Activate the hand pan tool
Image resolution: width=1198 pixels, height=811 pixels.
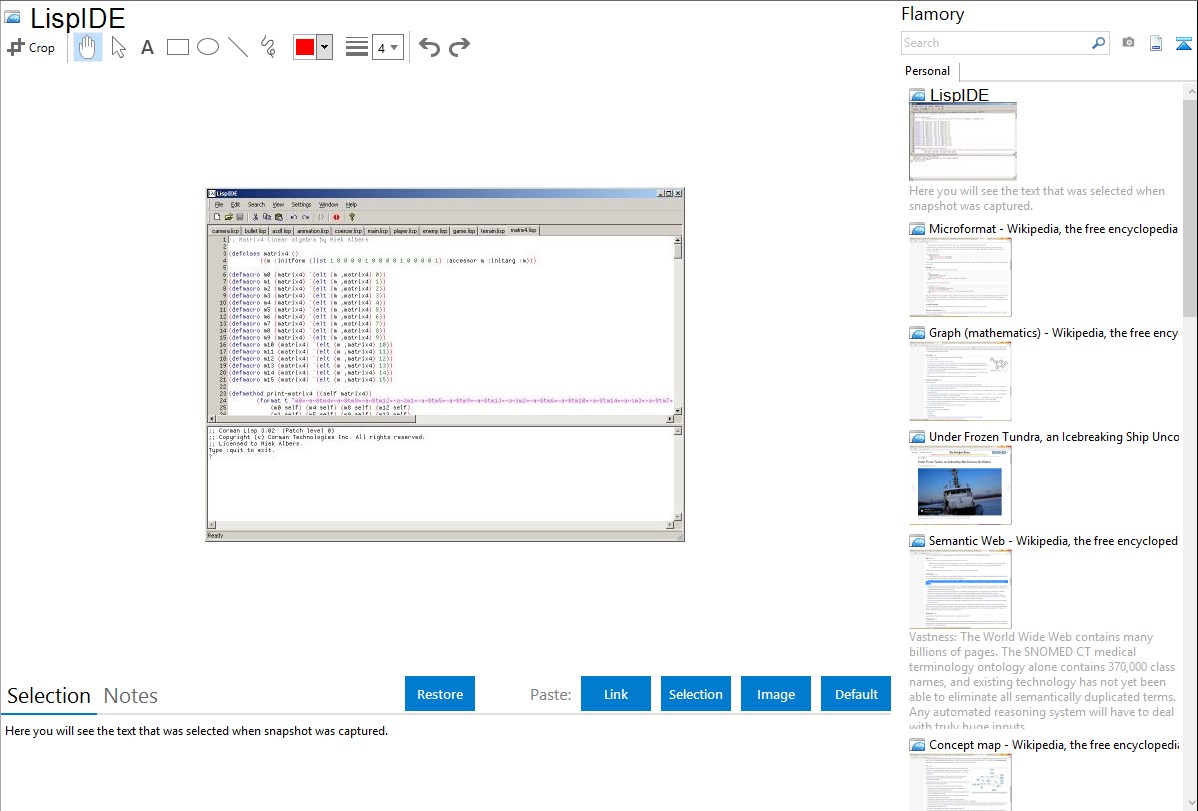[88, 47]
